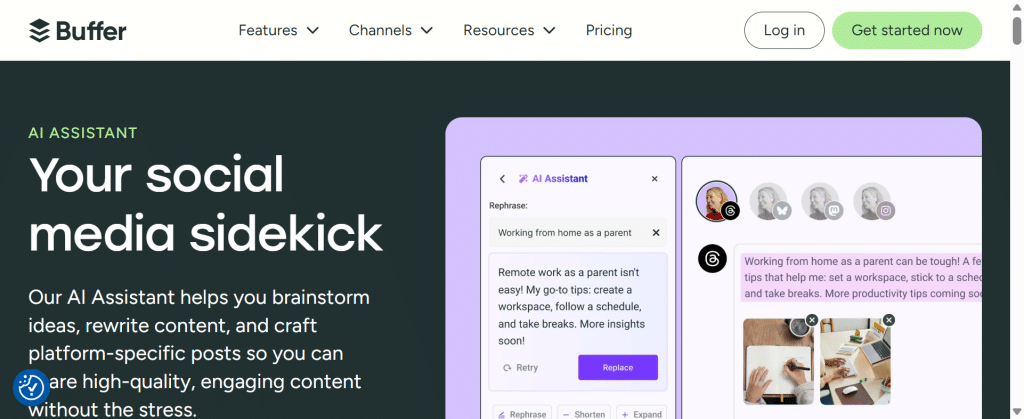
Task: Click the 'Remote work as a parent' suggestion text
Action: [x=571, y=306]
